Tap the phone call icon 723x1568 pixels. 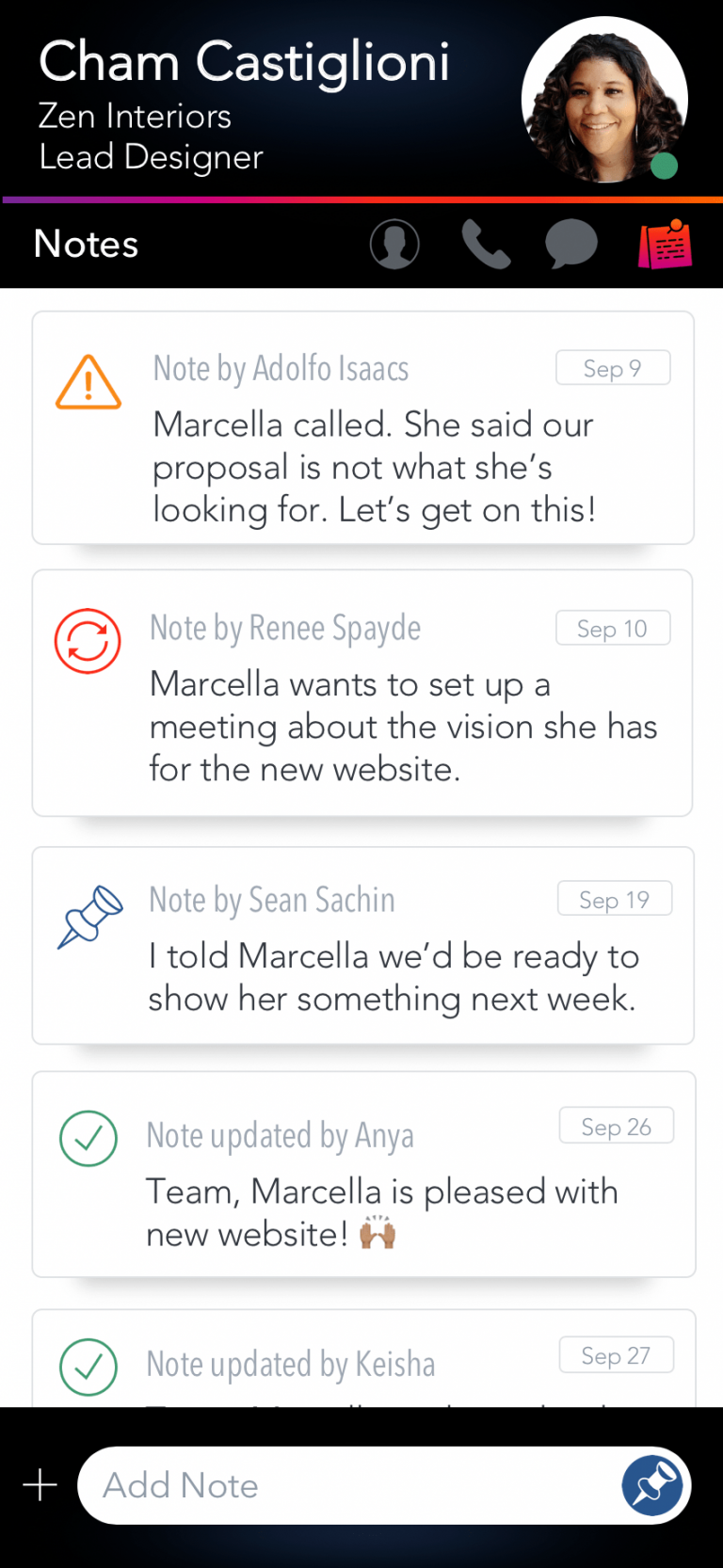pos(486,245)
